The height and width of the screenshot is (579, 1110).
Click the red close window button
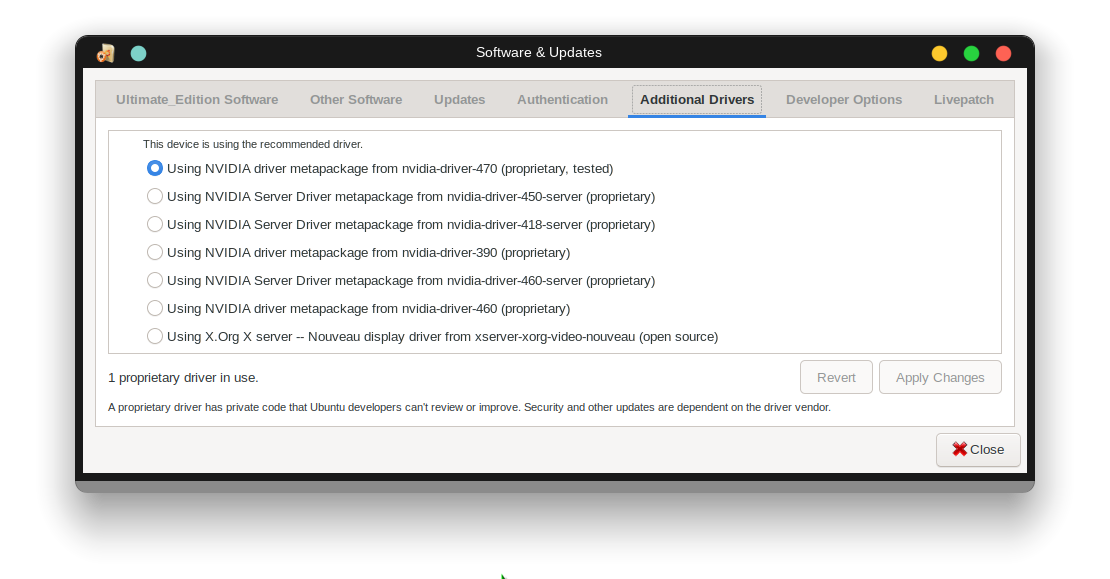coord(1003,53)
